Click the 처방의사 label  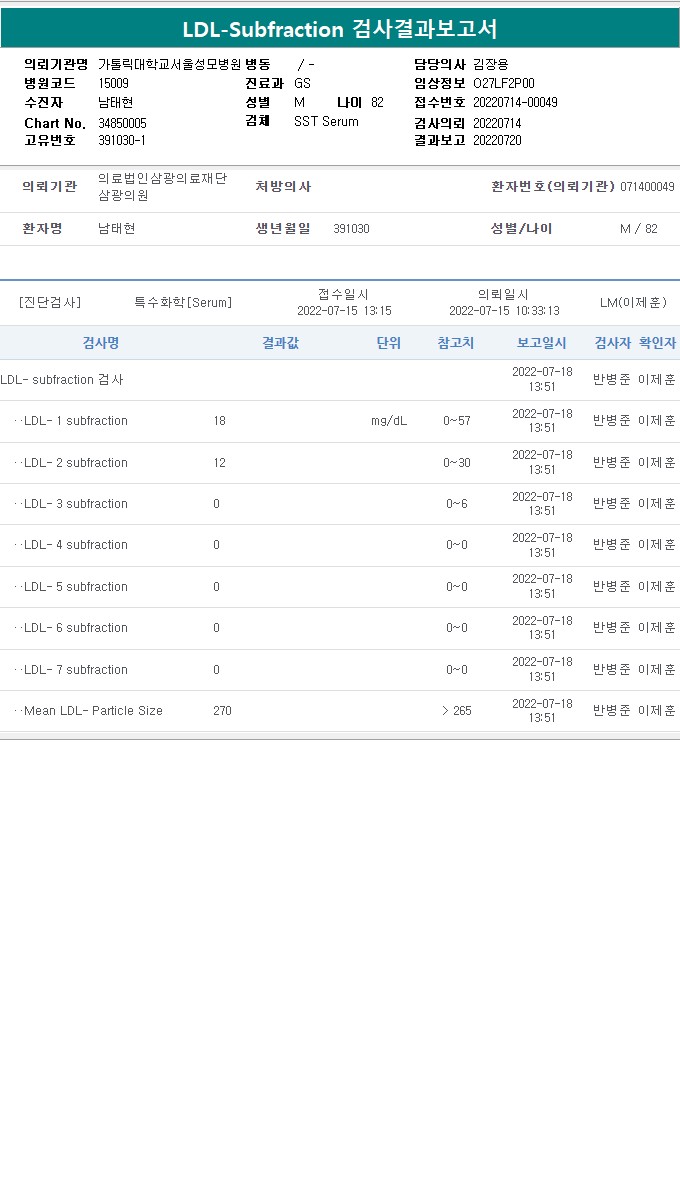pyautogui.click(x=283, y=186)
